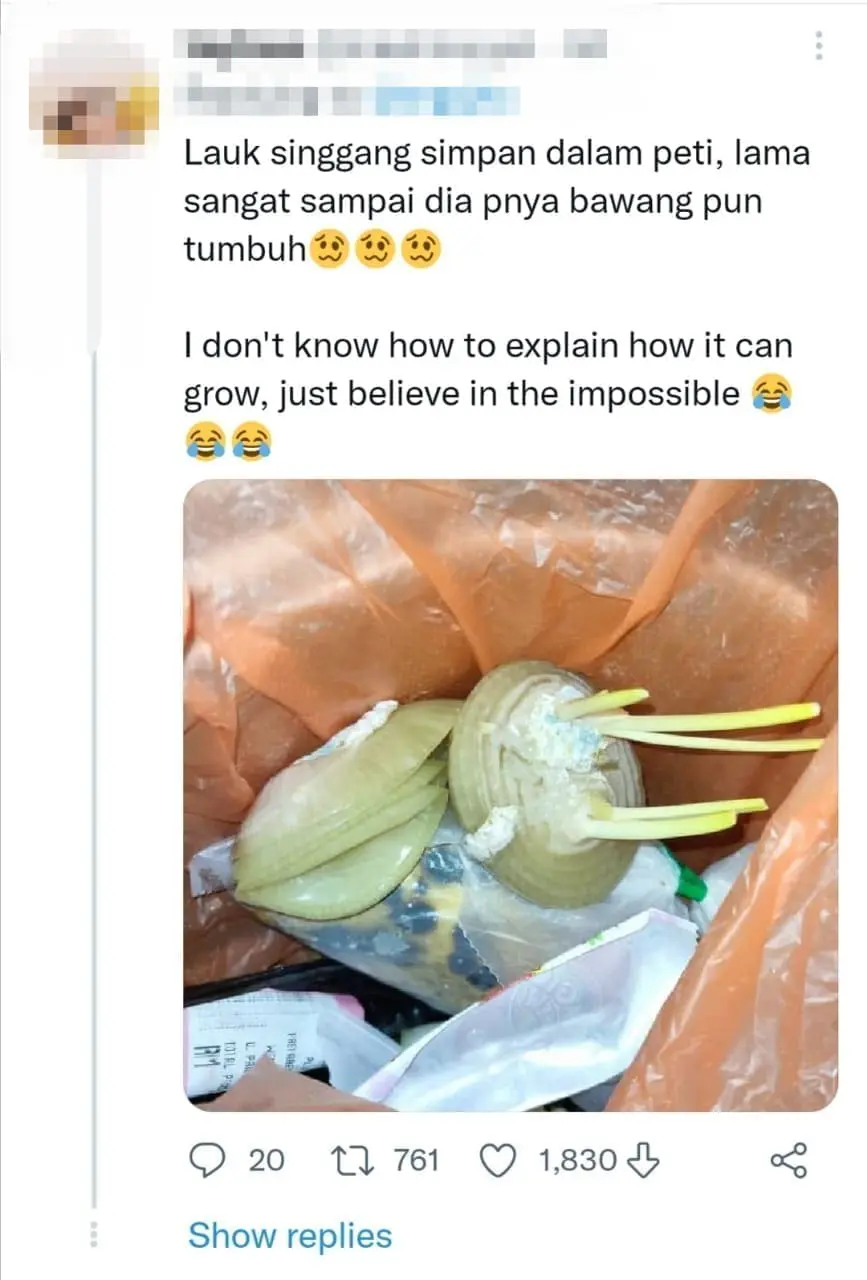Screen dimensions: 867x1280
Task: Click the reply count 20
Action: click(266, 1160)
